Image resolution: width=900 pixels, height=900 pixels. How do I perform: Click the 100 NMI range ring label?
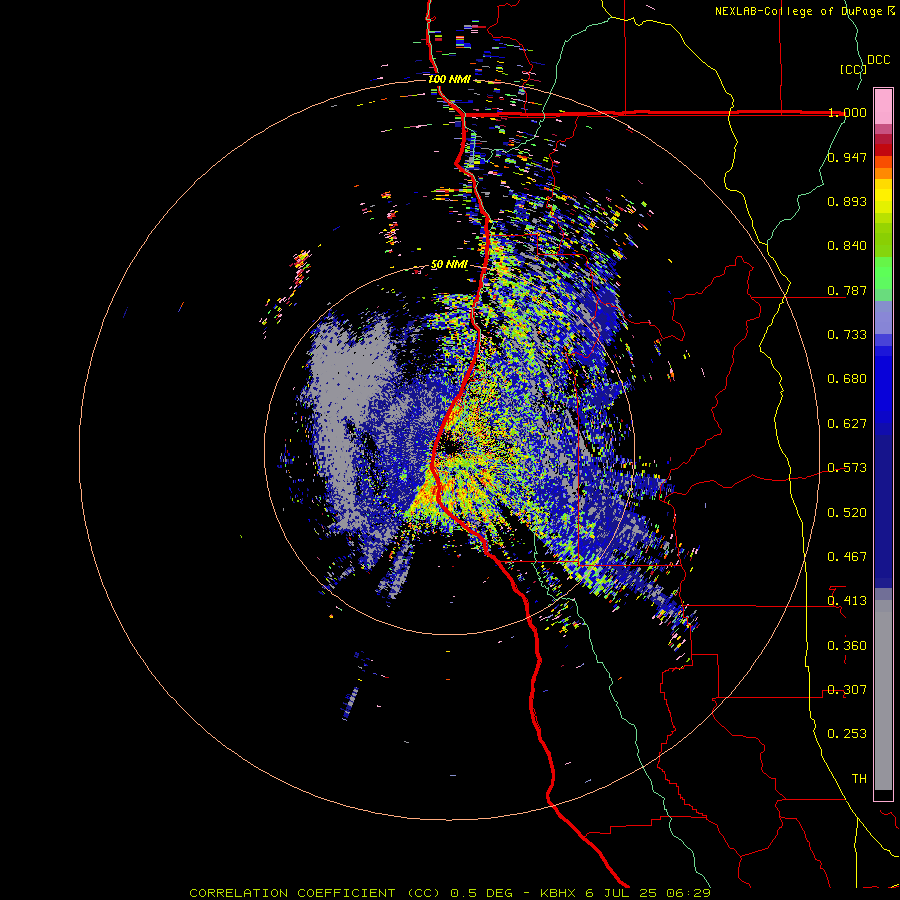click(449, 79)
